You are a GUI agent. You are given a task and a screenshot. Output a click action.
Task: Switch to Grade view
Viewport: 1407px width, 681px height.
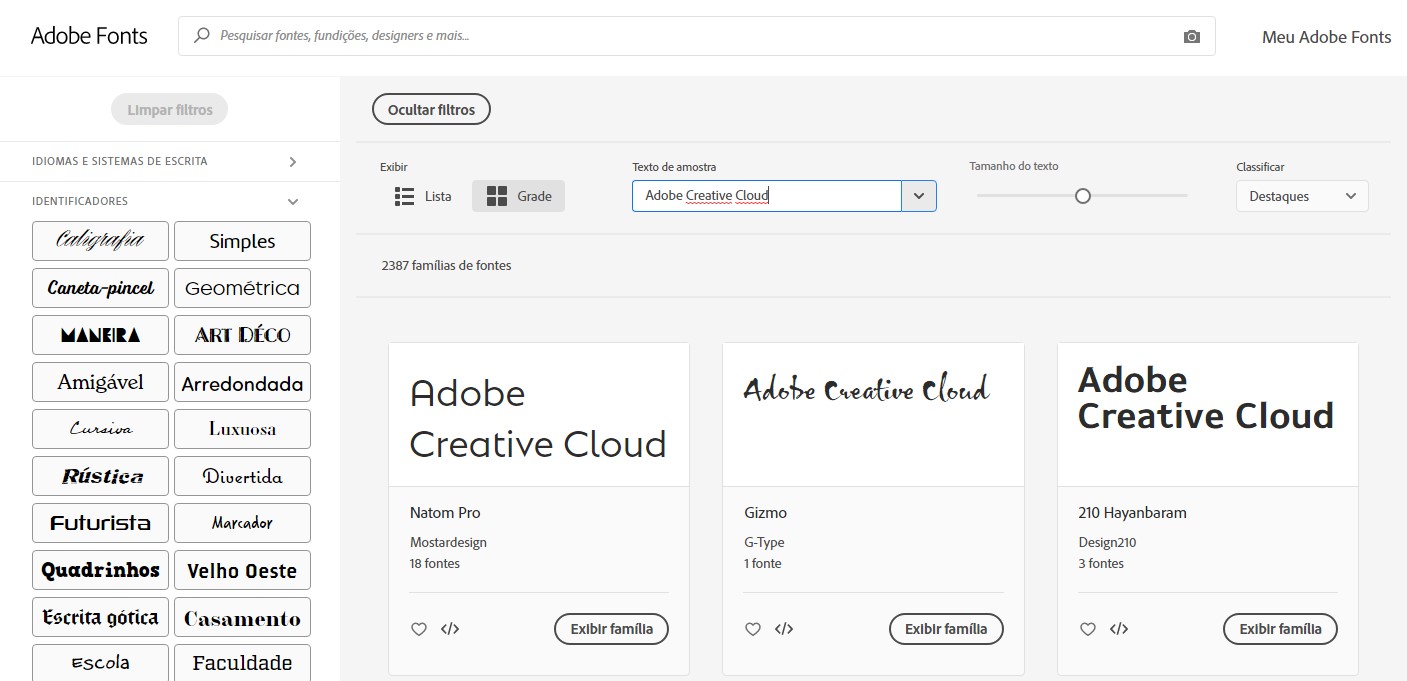pos(518,196)
